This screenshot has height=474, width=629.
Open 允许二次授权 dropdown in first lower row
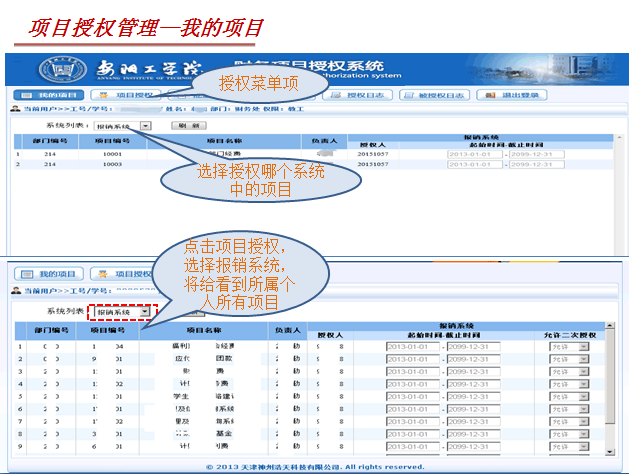tap(584, 347)
